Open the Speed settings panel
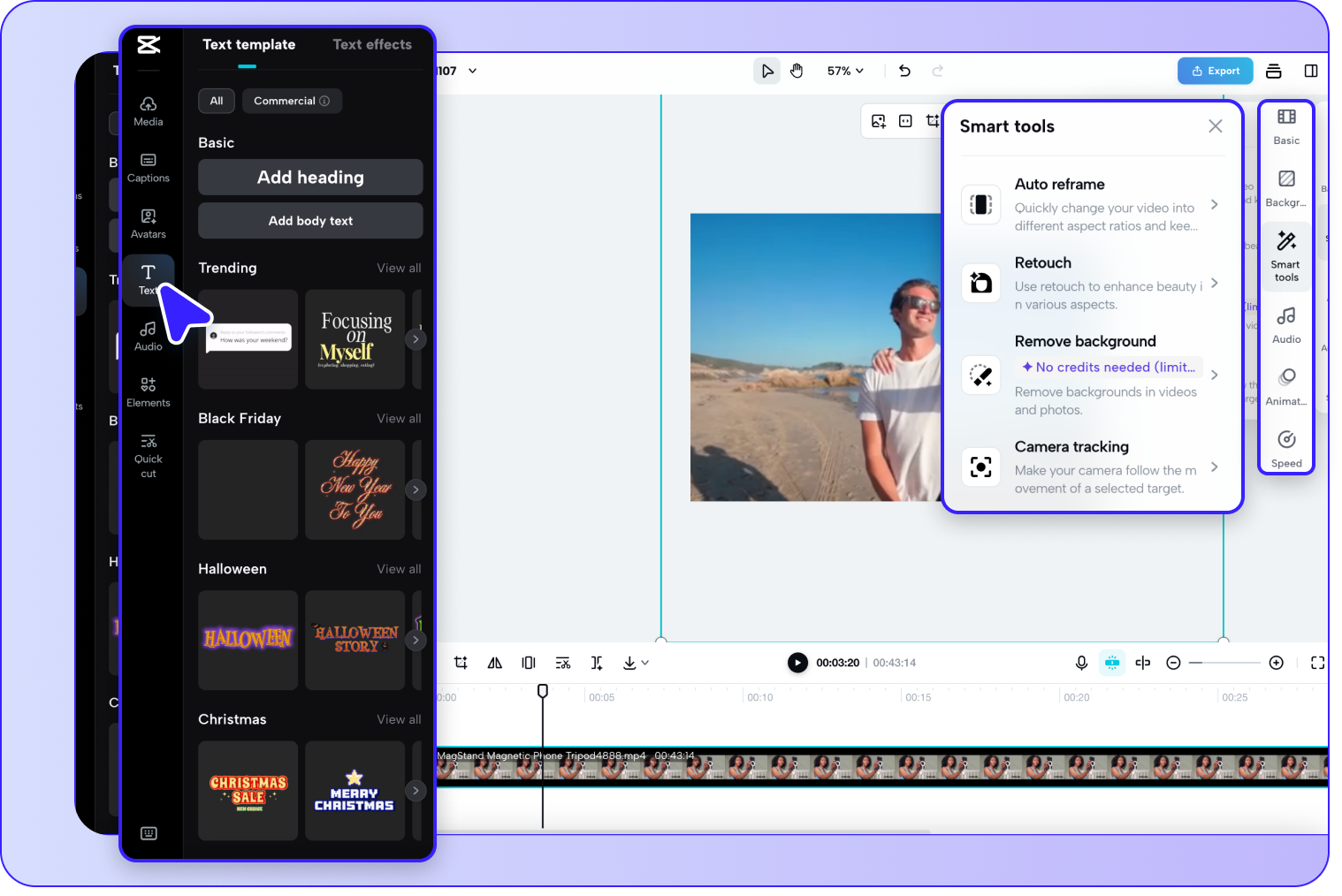The height and width of the screenshot is (896, 1342). (x=1286, y=449)
